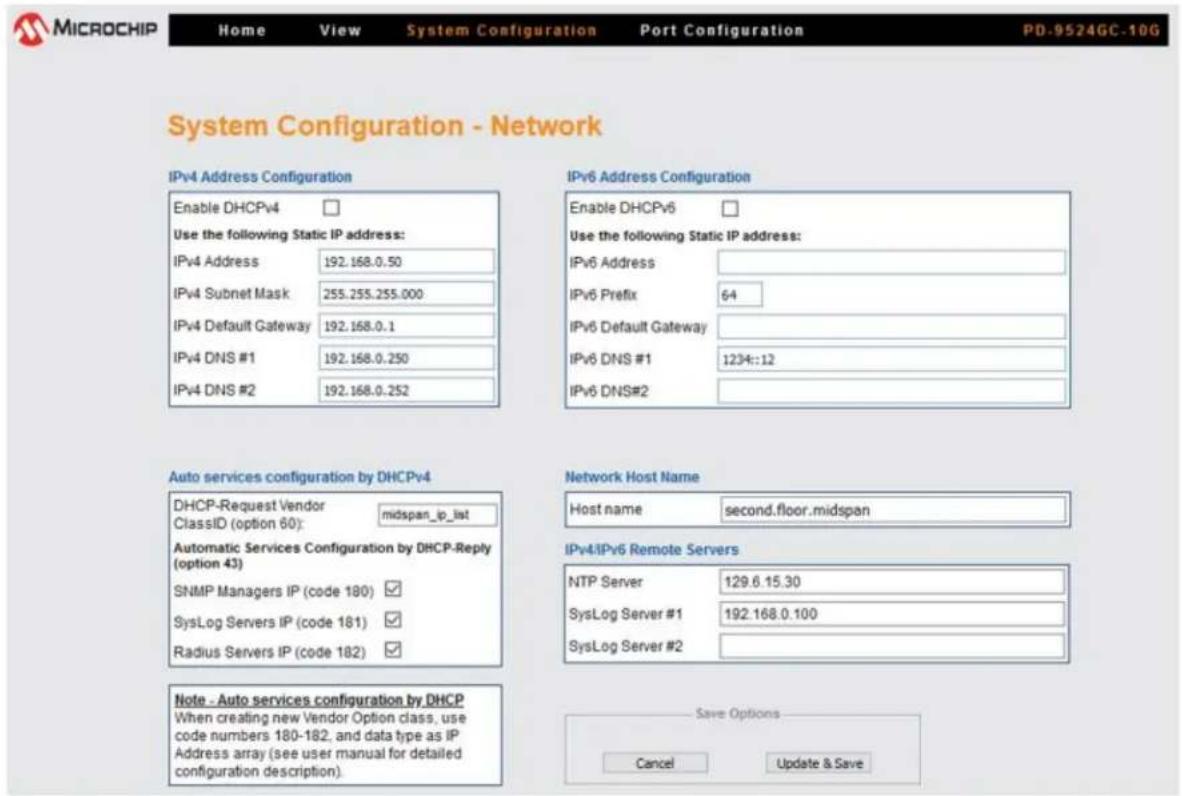
Task: Click the IPv4 Default Gateway field
Action: click(406, 326)
